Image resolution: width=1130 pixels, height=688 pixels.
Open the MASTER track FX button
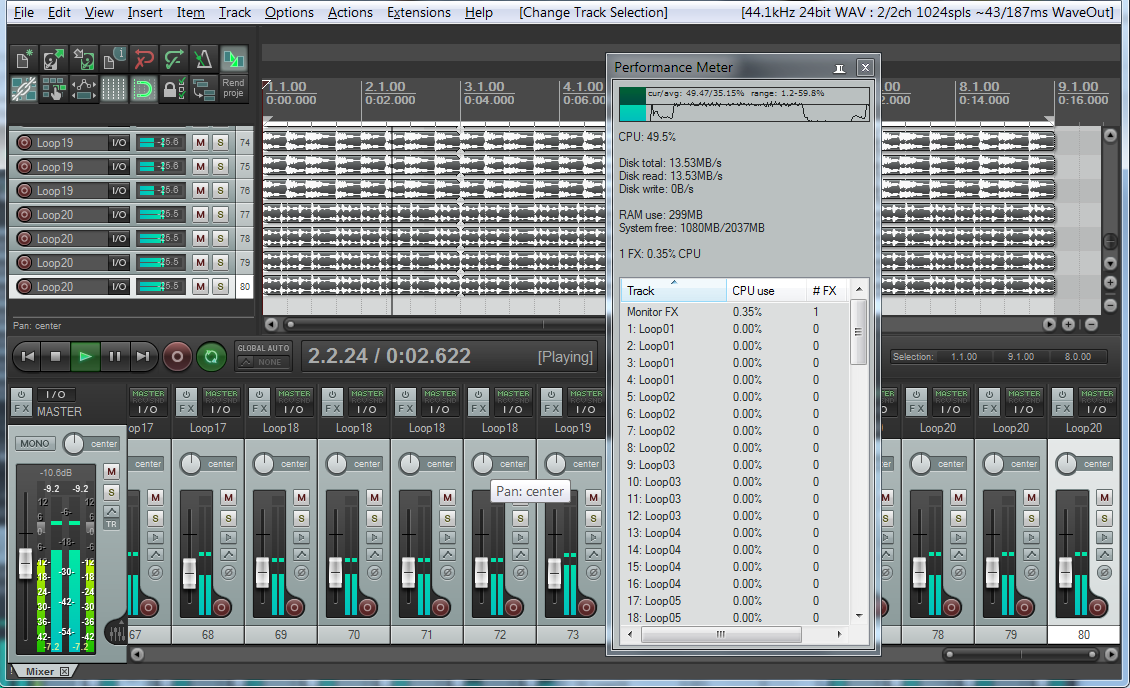[21, 410]
